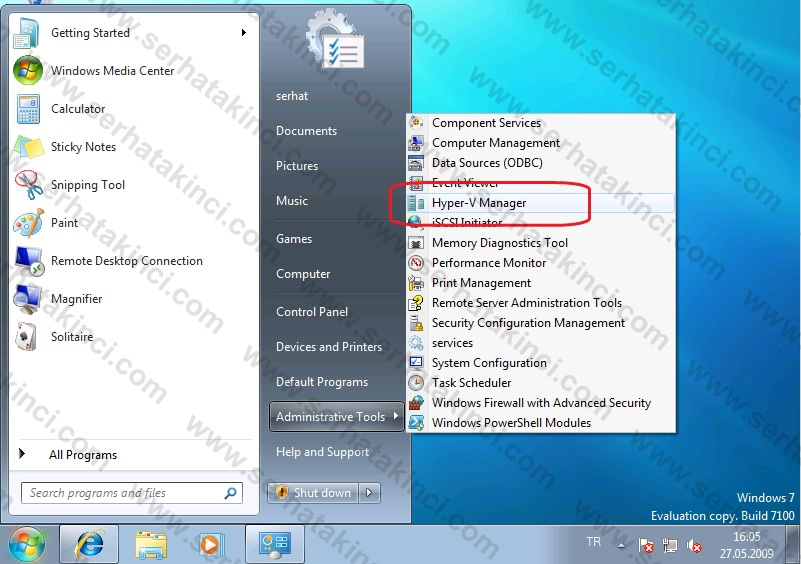Click the search magnifier icon
This screenshot has width=801, height=564.
tap(231, 493)
